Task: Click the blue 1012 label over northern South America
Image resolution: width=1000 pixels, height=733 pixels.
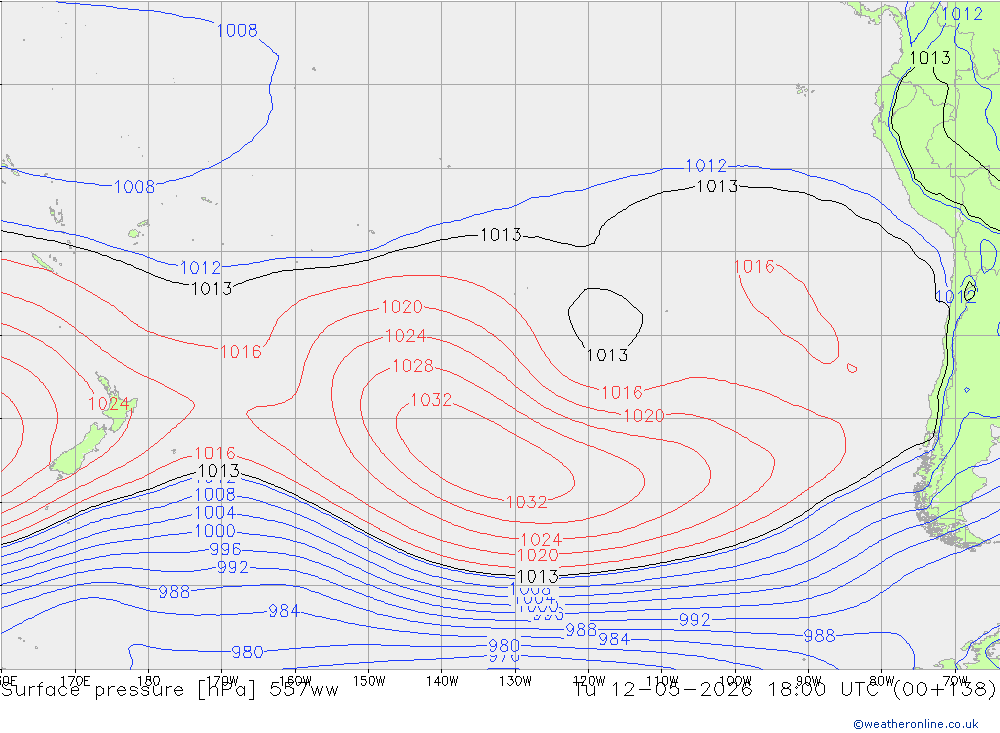Action: (x=962, y=13)
